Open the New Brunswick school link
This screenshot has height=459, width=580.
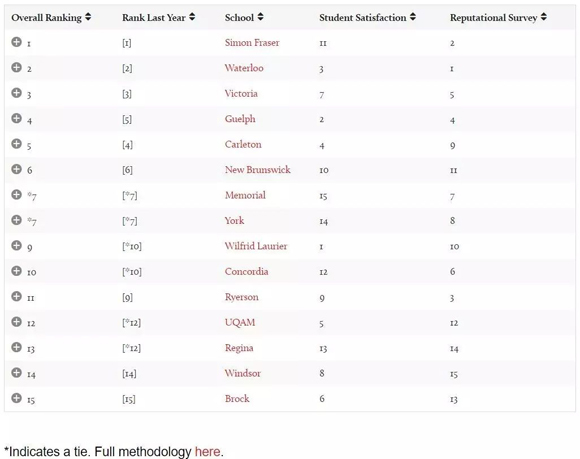pos(257,170)
